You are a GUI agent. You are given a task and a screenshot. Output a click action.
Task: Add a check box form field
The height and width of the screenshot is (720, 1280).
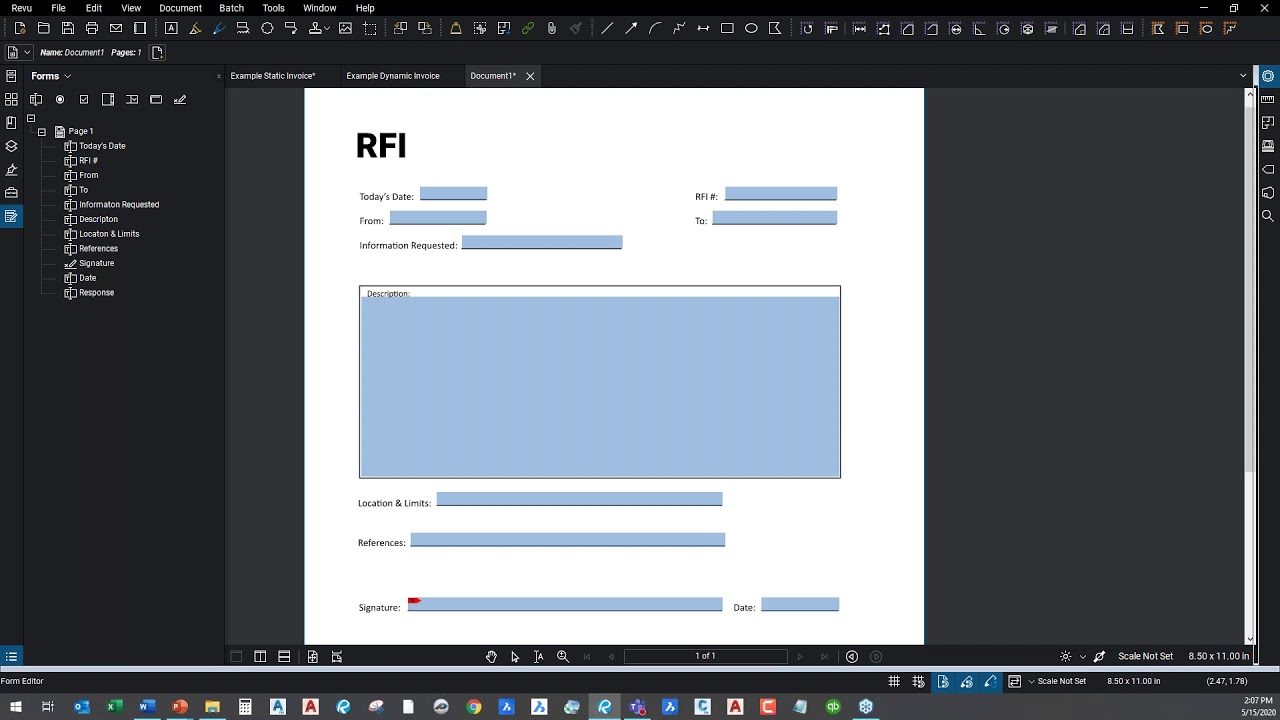(84, 99)
